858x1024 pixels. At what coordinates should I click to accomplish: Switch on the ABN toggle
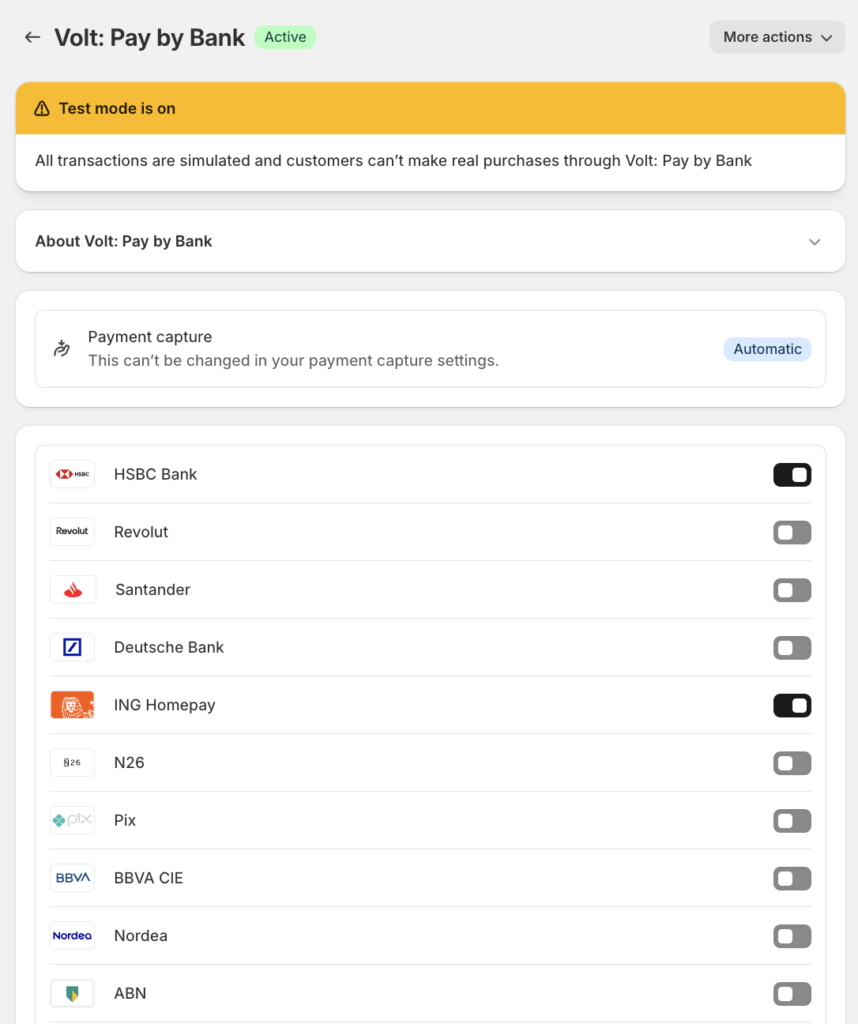click(791, 994)
